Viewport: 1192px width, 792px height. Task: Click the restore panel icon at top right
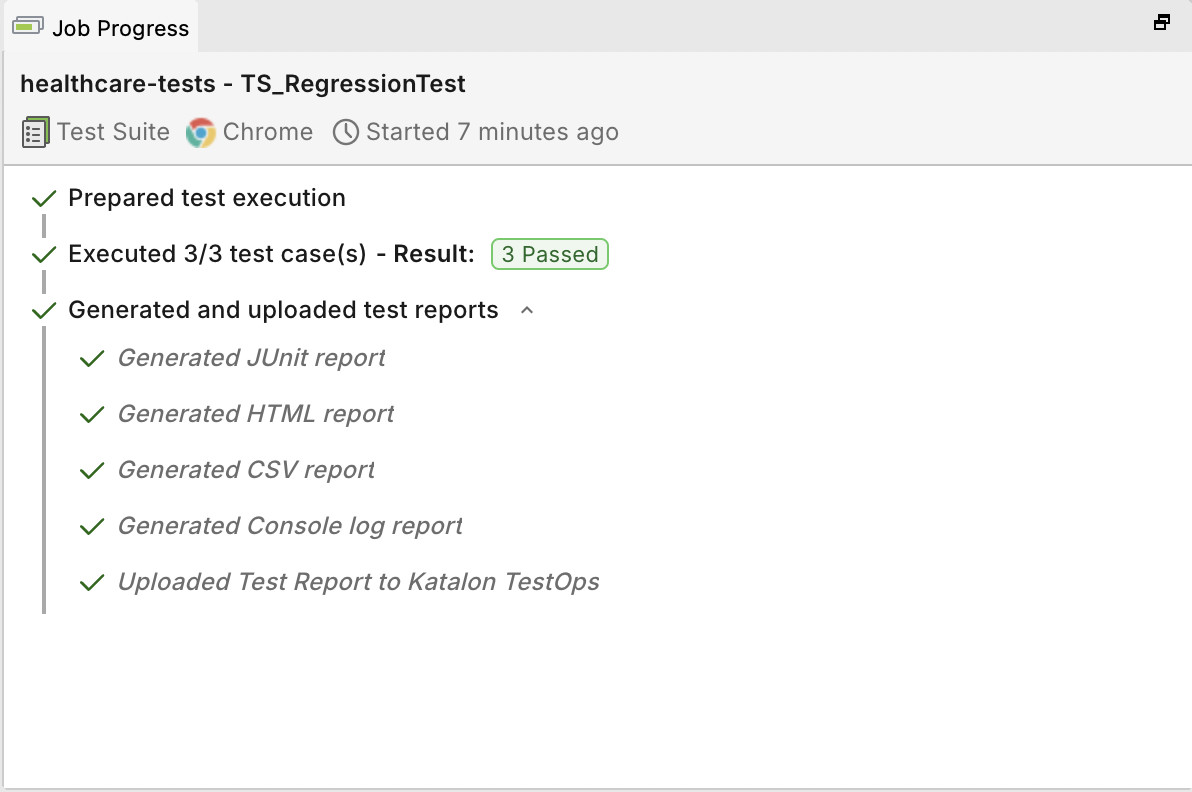coord(1162,22)
